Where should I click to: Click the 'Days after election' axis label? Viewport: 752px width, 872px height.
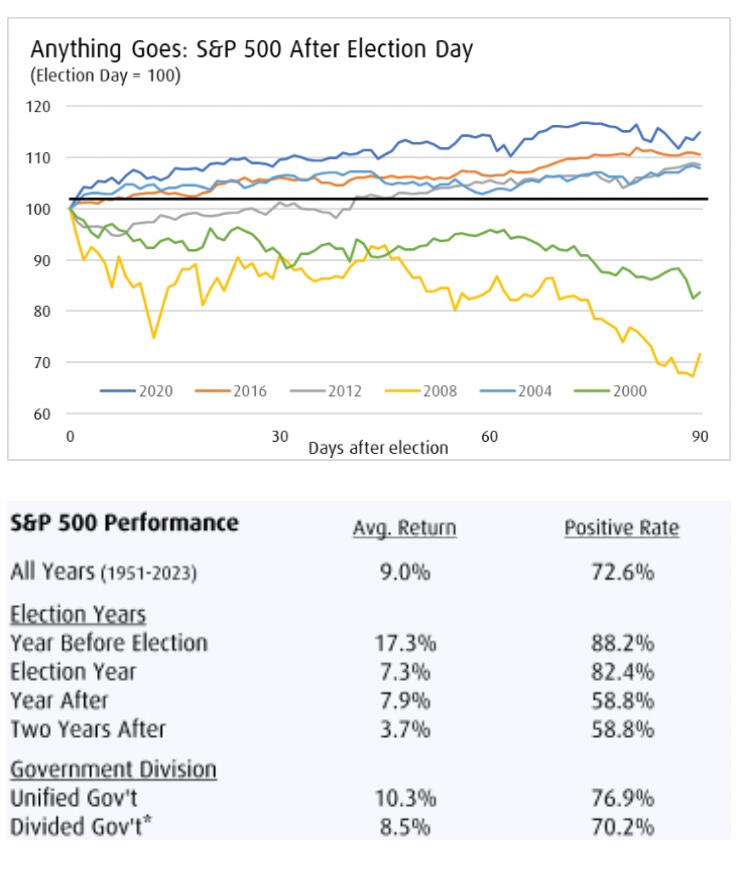378,447
